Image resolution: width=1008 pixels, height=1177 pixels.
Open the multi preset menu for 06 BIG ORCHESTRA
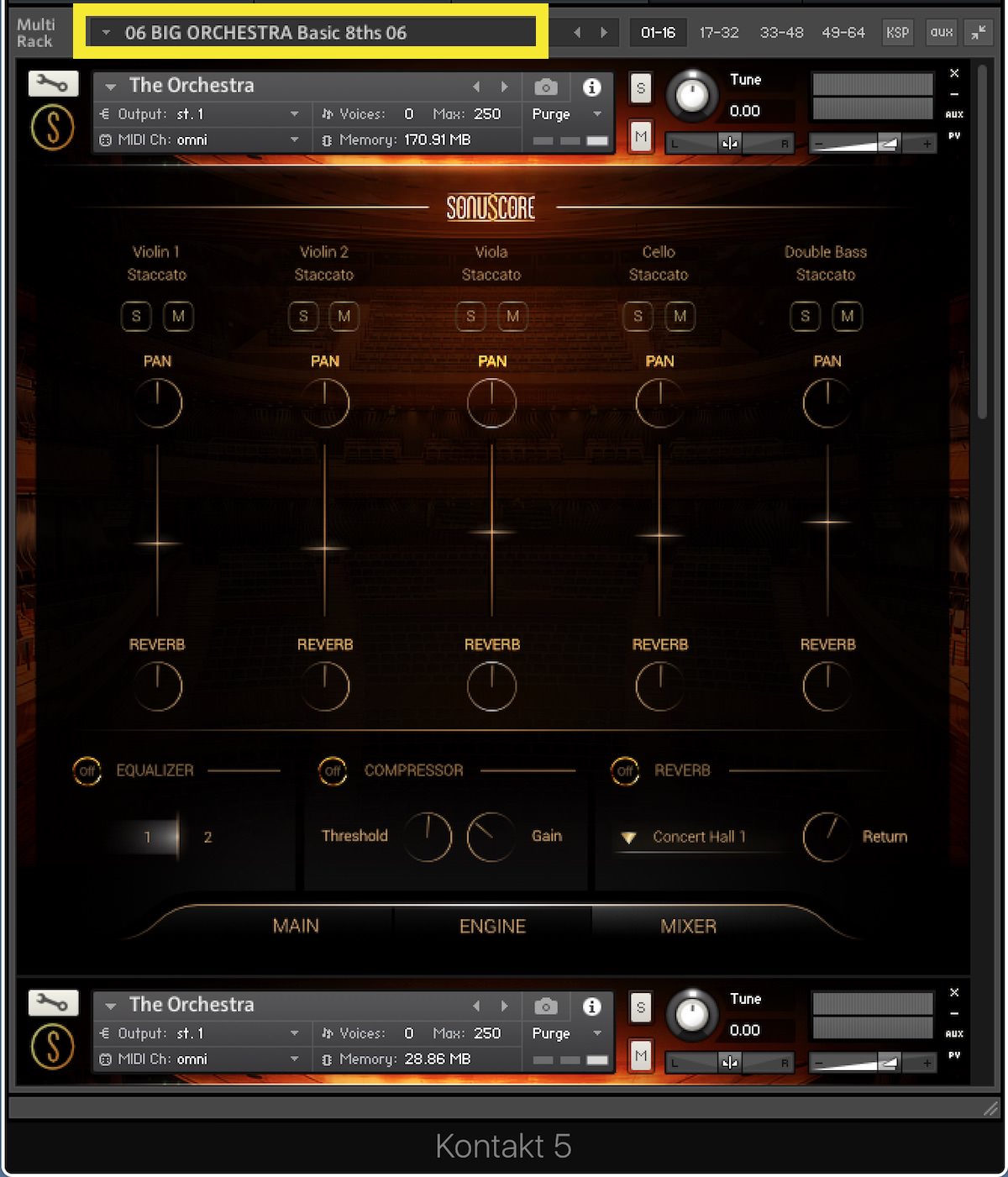pos(311,33)
